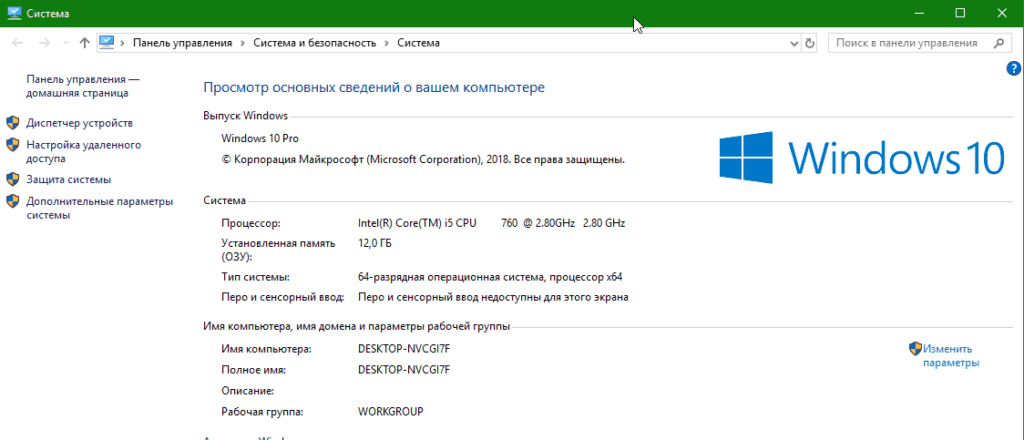Click the Перо и сенсорный ввод недоступны value
The height and width of the screenshot is (440, 1024).
click(493, 298)
